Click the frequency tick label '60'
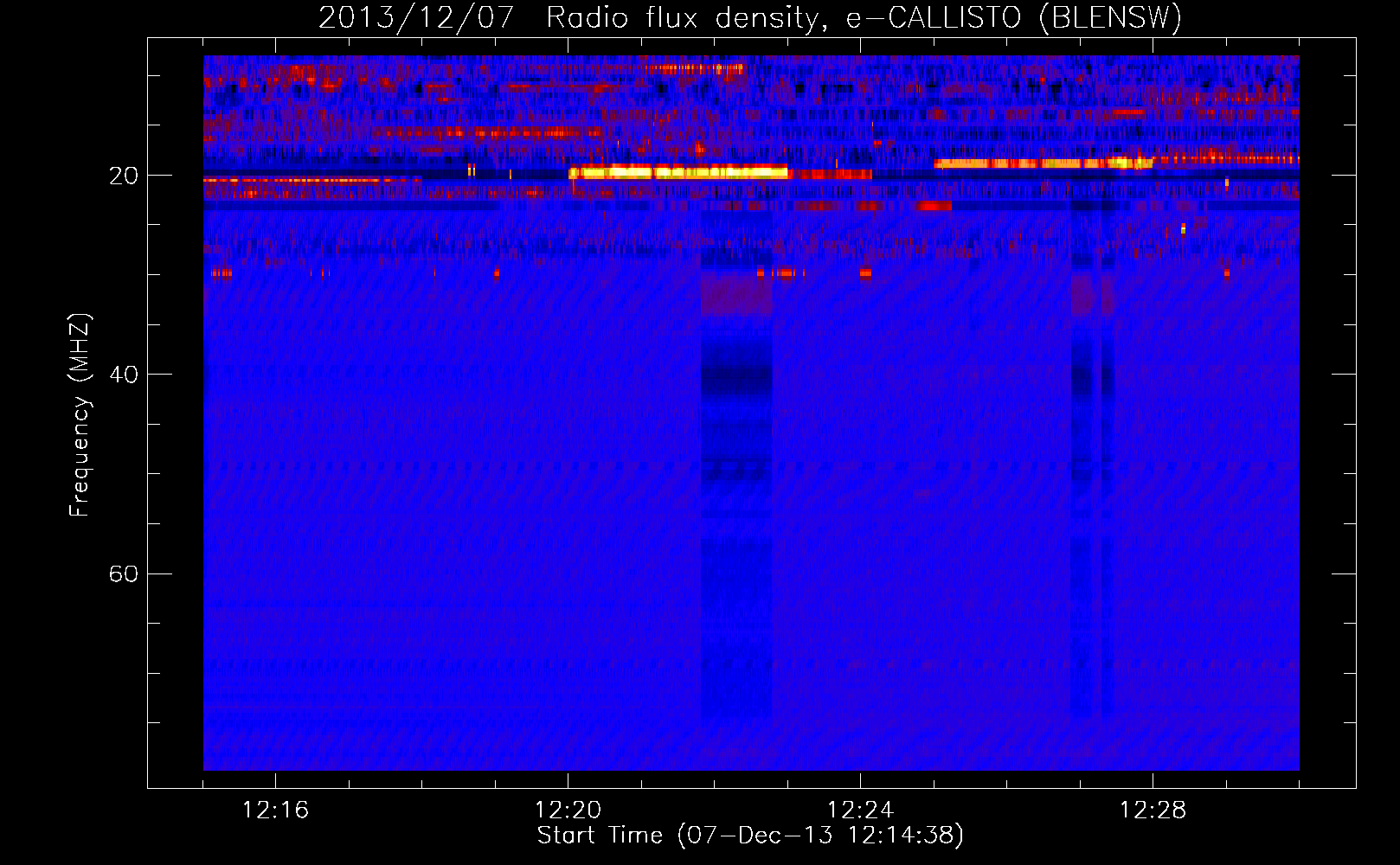Screen dimensions: 1400x865 pos(124,574)
